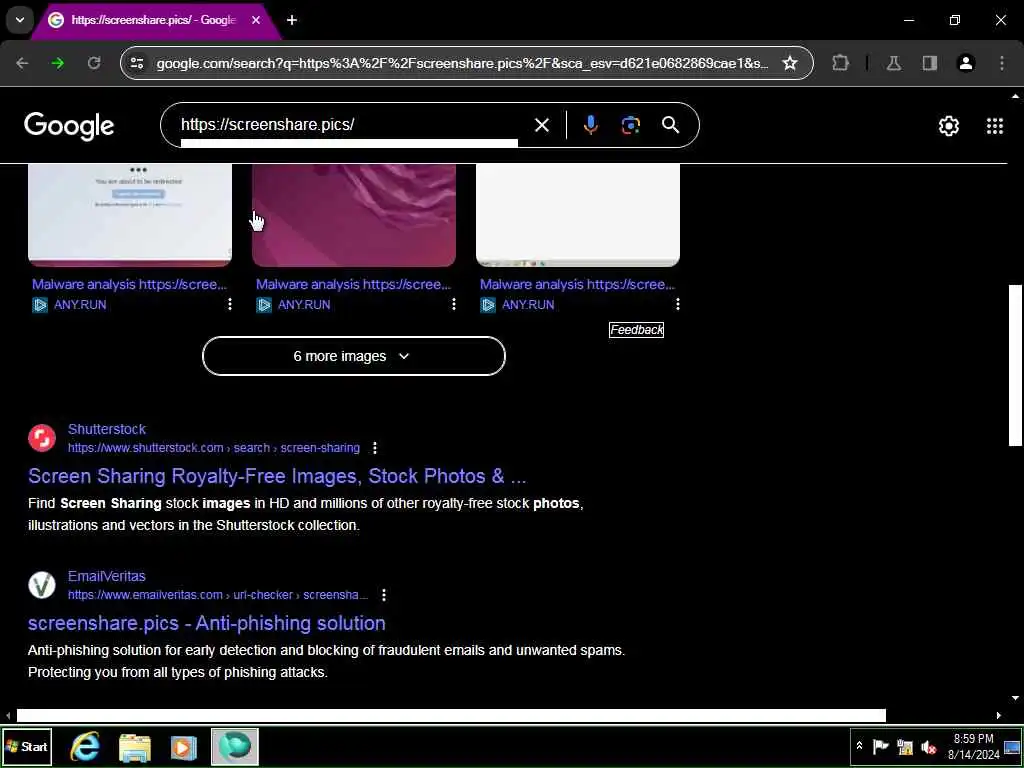This screenshot has width=1024, height=768.
Task: Click the EmailVeritas favicon
Action: tap(42, 585)
